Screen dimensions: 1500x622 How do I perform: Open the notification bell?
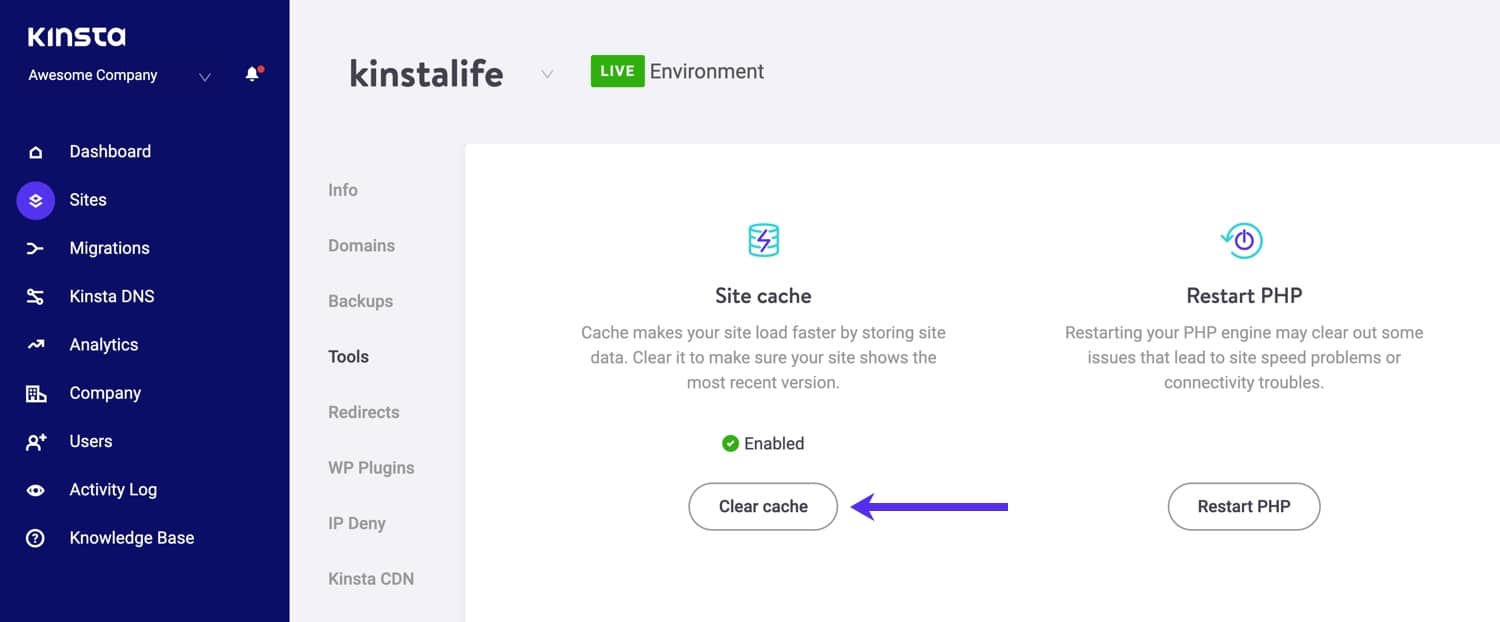250,74
